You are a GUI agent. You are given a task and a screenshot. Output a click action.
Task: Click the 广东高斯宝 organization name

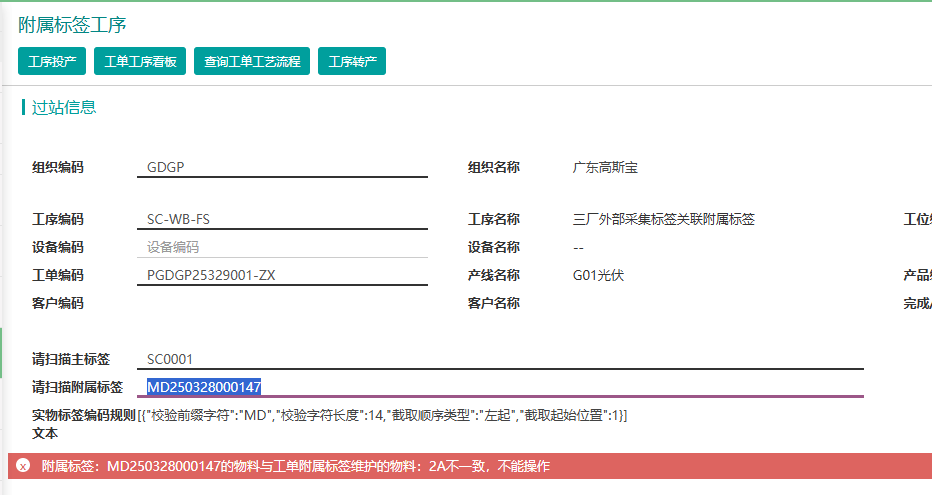click(x=605, y=168)
